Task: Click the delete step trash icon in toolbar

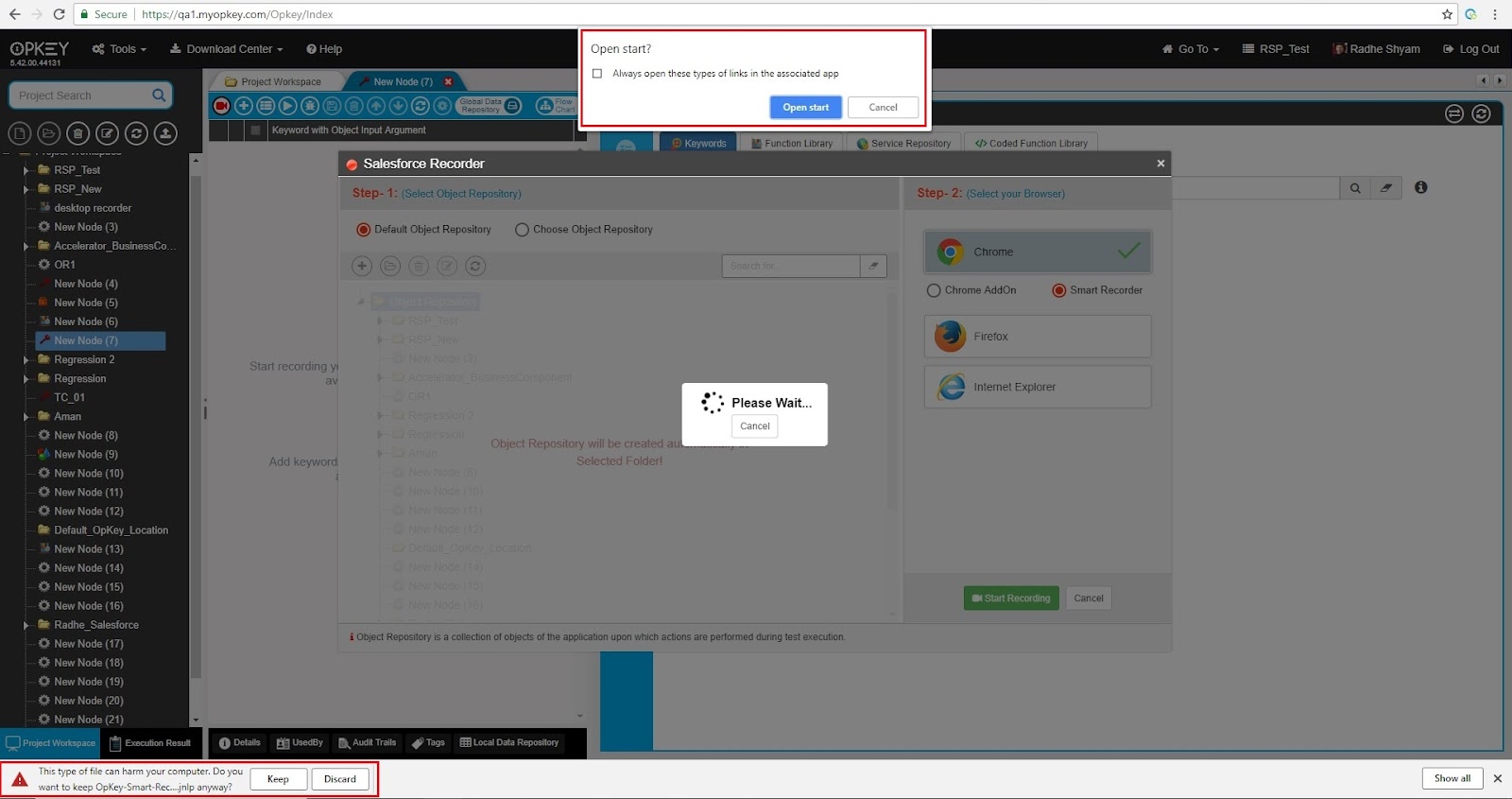Action: pos(354,106)
